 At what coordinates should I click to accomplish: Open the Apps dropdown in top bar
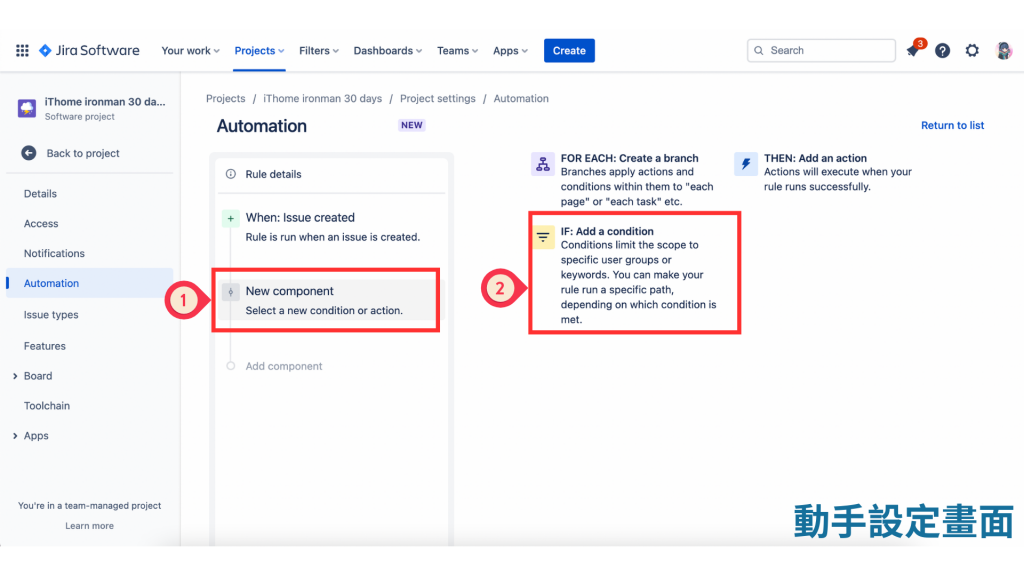point(510,50)
